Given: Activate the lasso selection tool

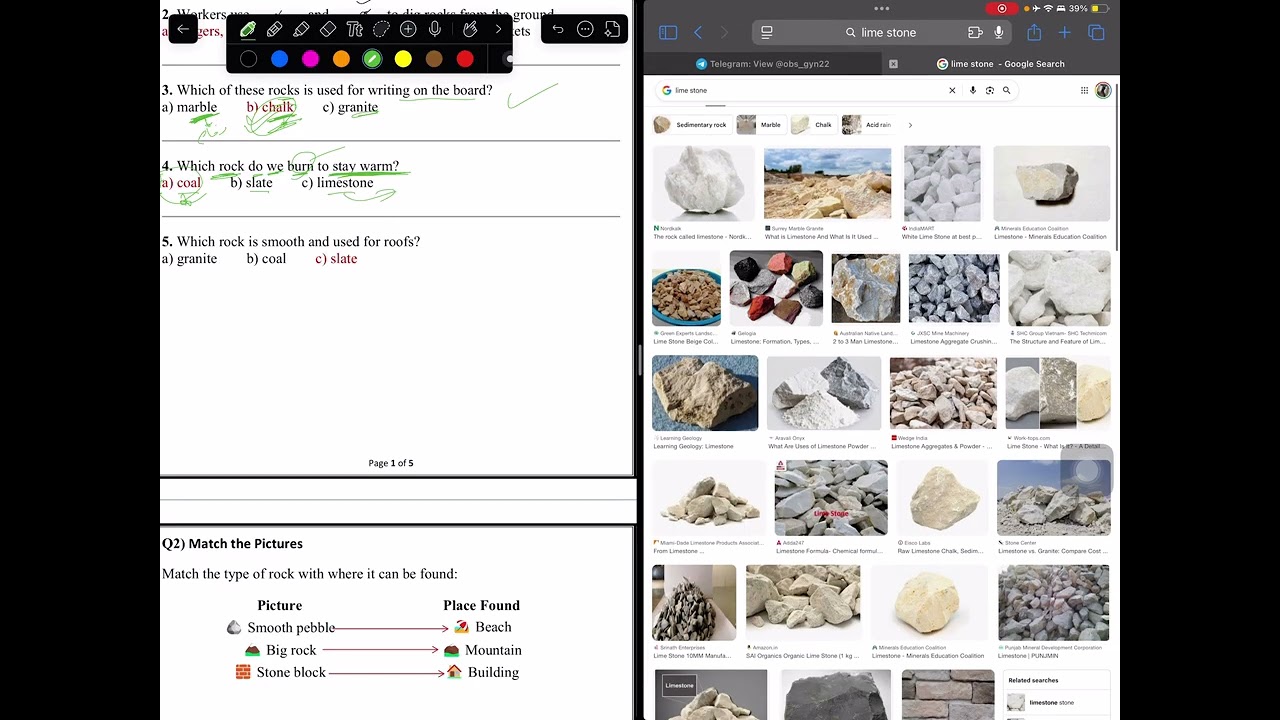Looking at the screenshot, I should pos(381,29).
